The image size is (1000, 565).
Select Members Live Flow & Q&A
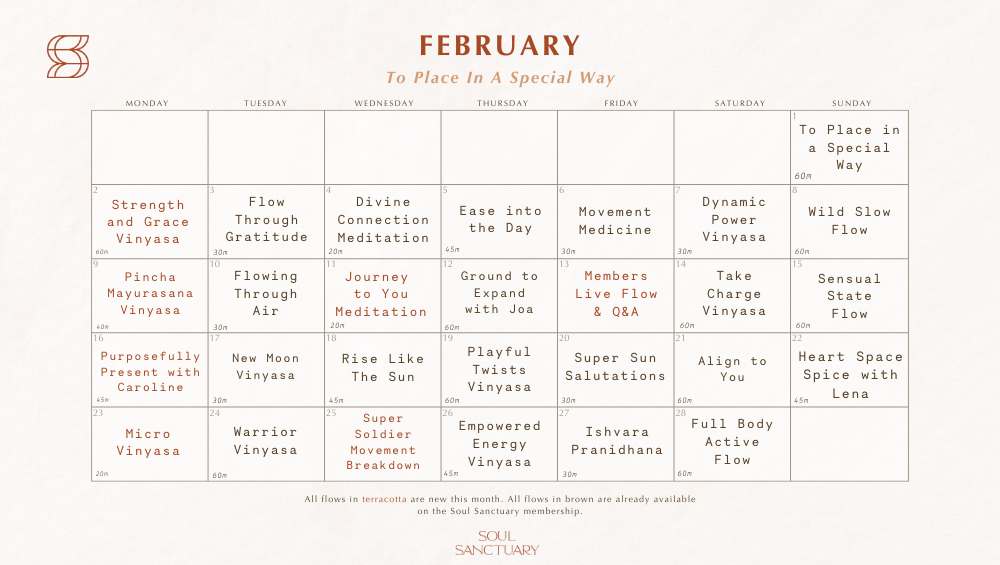[616, 294]
